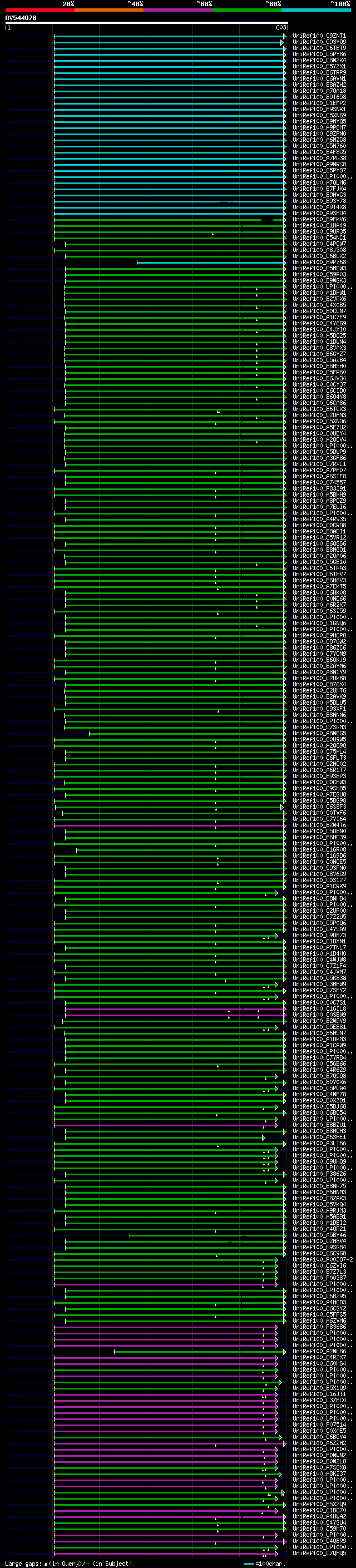This screenshot has width=356, height=1568.
Task: Select hit UniRef100_Q1HA49
Action: coord(319,226)
